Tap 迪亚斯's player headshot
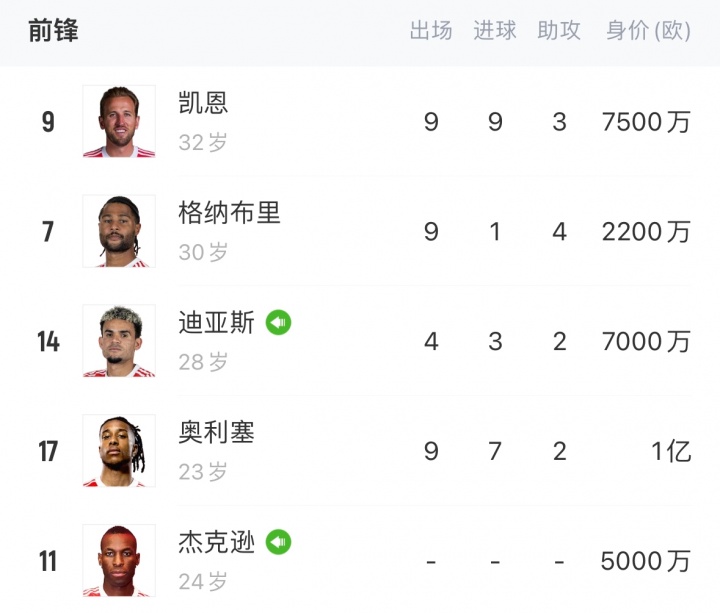Viewport: 720px width, 613px height. [x=119, y=341]
